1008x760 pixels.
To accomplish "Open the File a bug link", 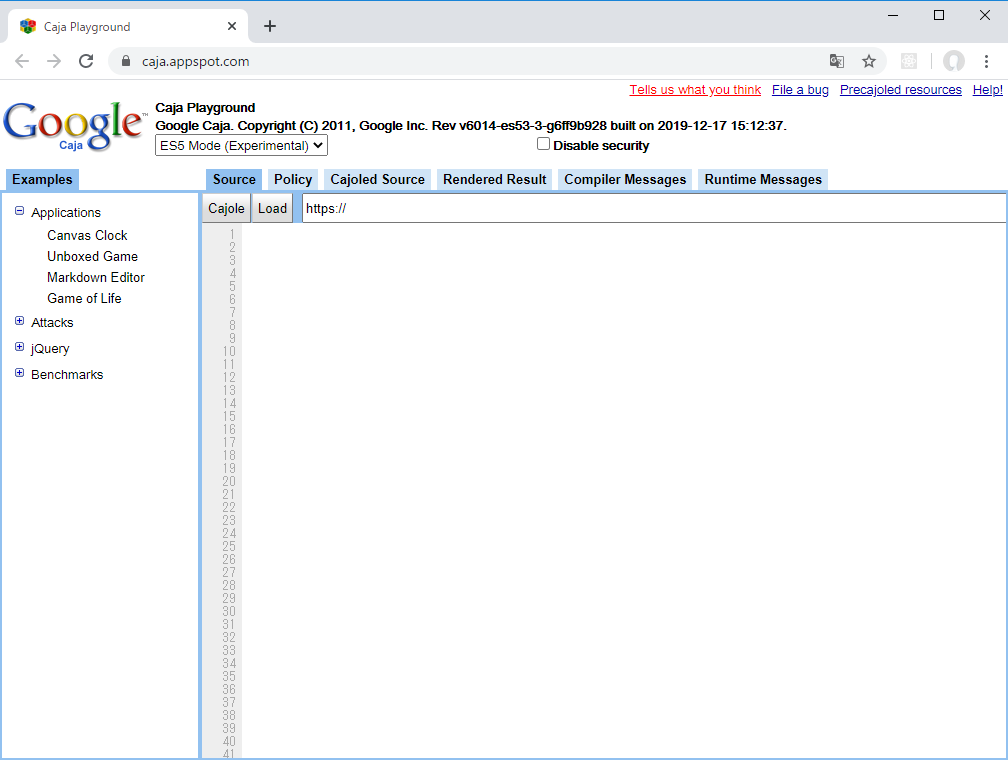I will [x=800, y=89].
